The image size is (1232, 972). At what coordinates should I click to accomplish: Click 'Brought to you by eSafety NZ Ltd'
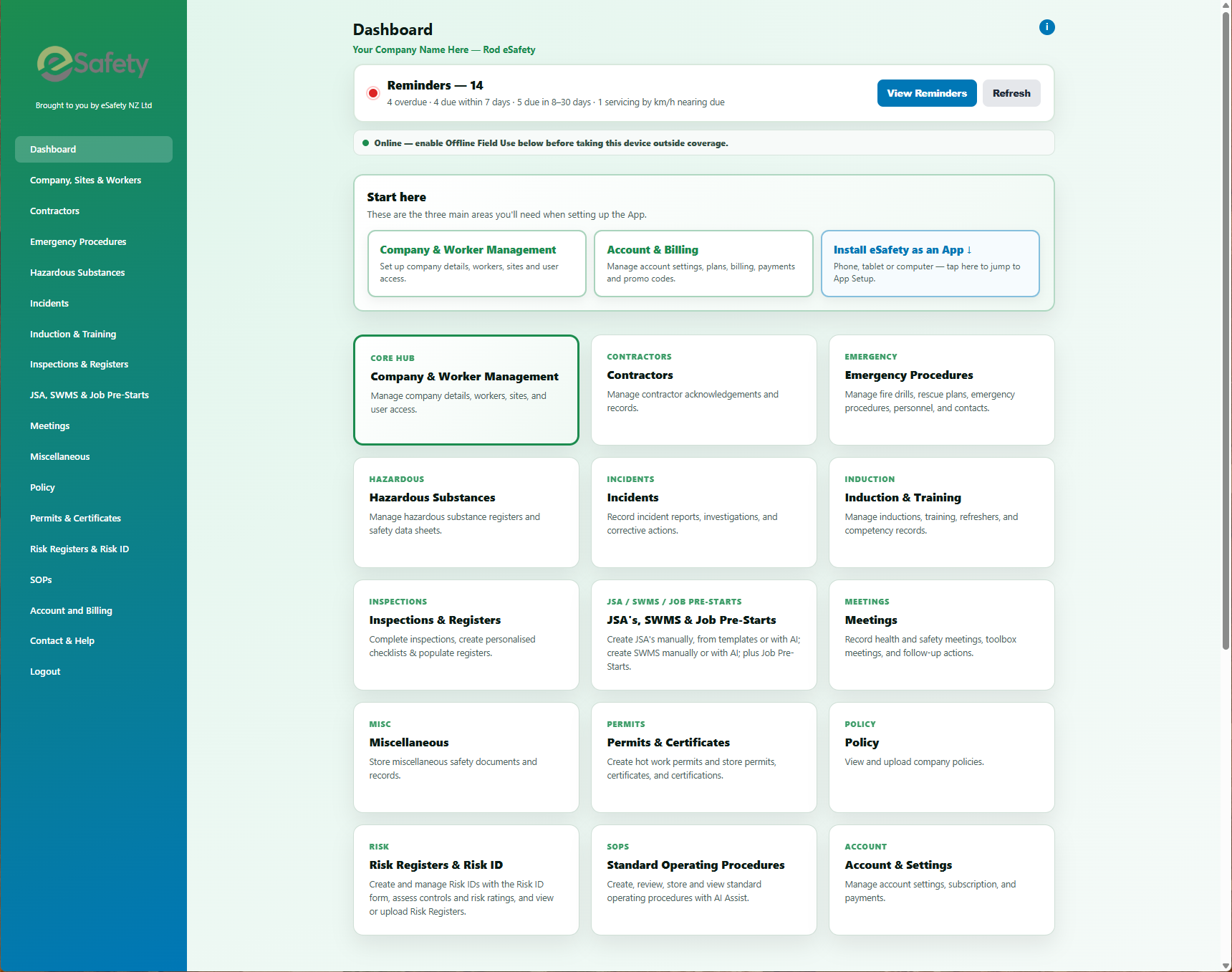(x=94, y=105)
